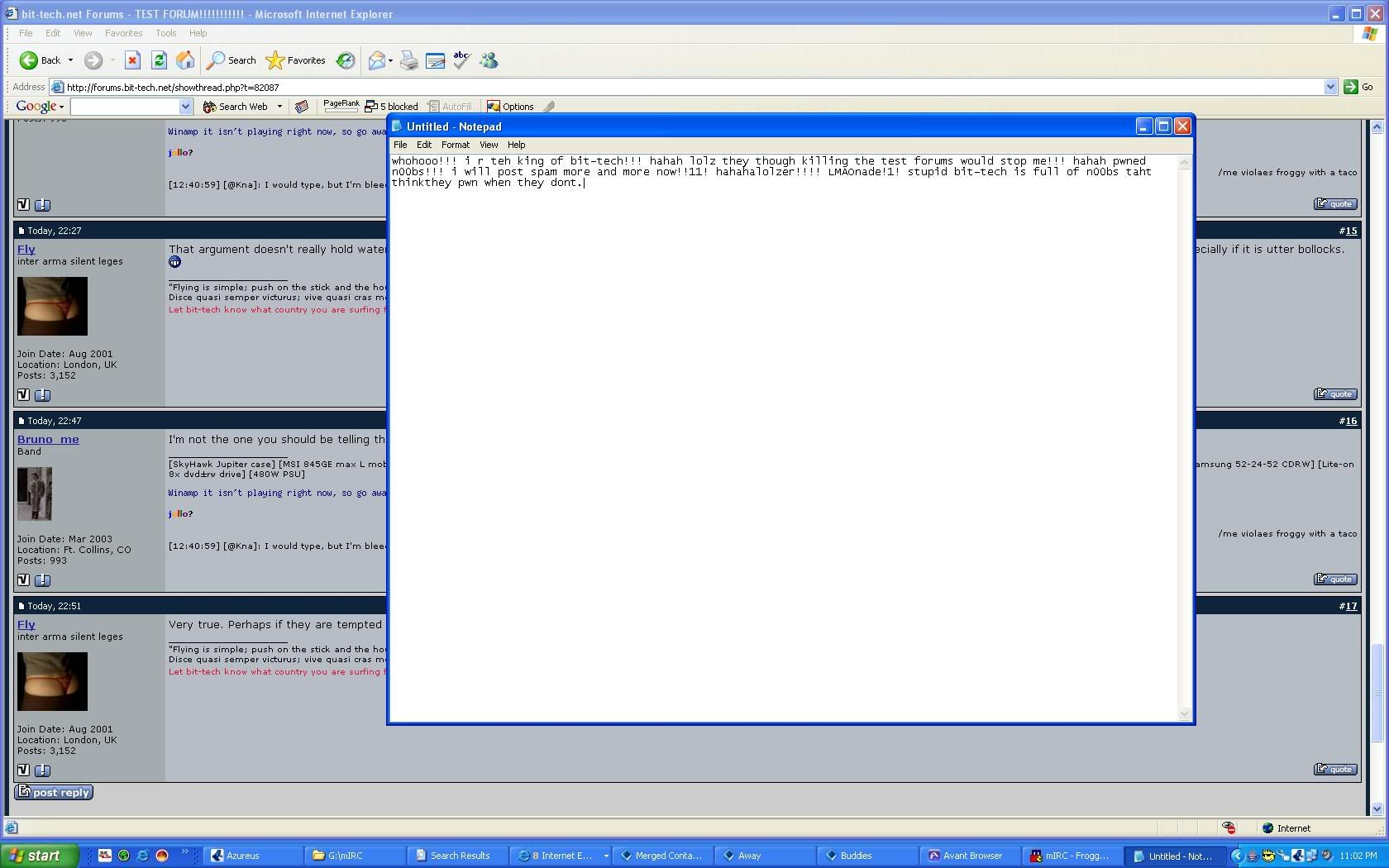Expand hidden system tray icons
This screenshot has height=868, width=1389.
coord(1238,856)
